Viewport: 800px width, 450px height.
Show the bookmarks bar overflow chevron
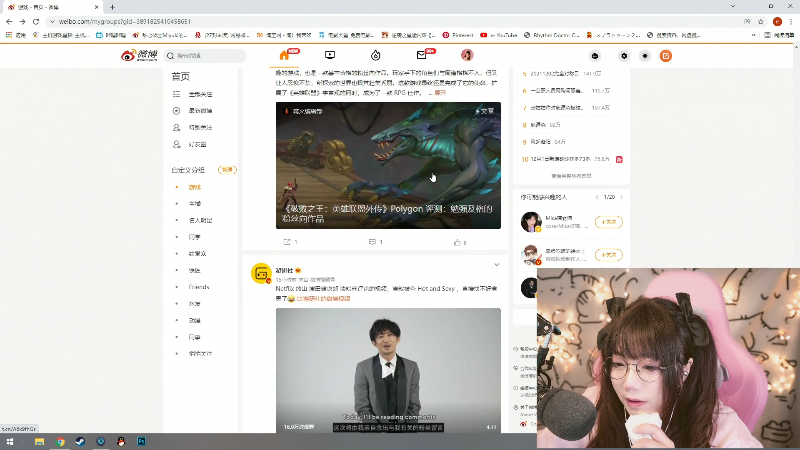pyautogui.click(x=754, y=35)
